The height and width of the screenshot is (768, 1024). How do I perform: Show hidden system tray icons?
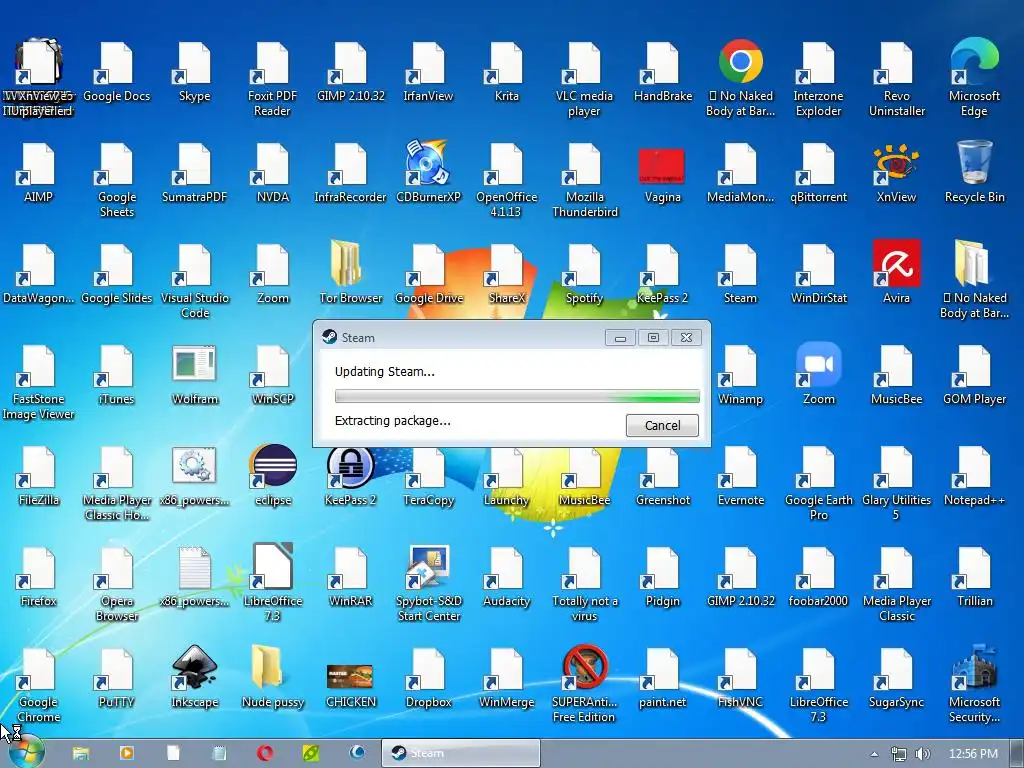tap(874, 754)
